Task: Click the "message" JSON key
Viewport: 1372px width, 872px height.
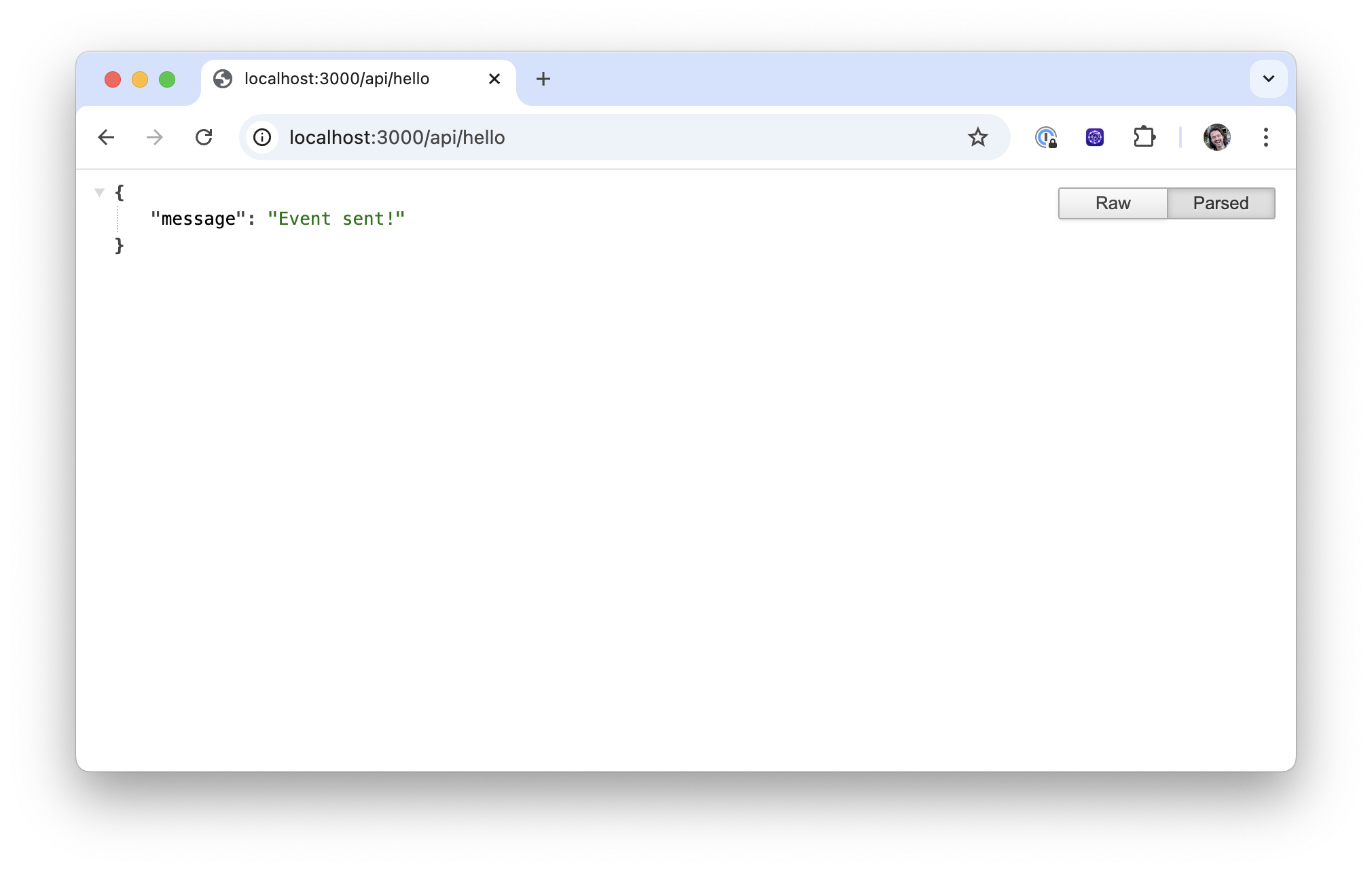Action: coord(198,219)
